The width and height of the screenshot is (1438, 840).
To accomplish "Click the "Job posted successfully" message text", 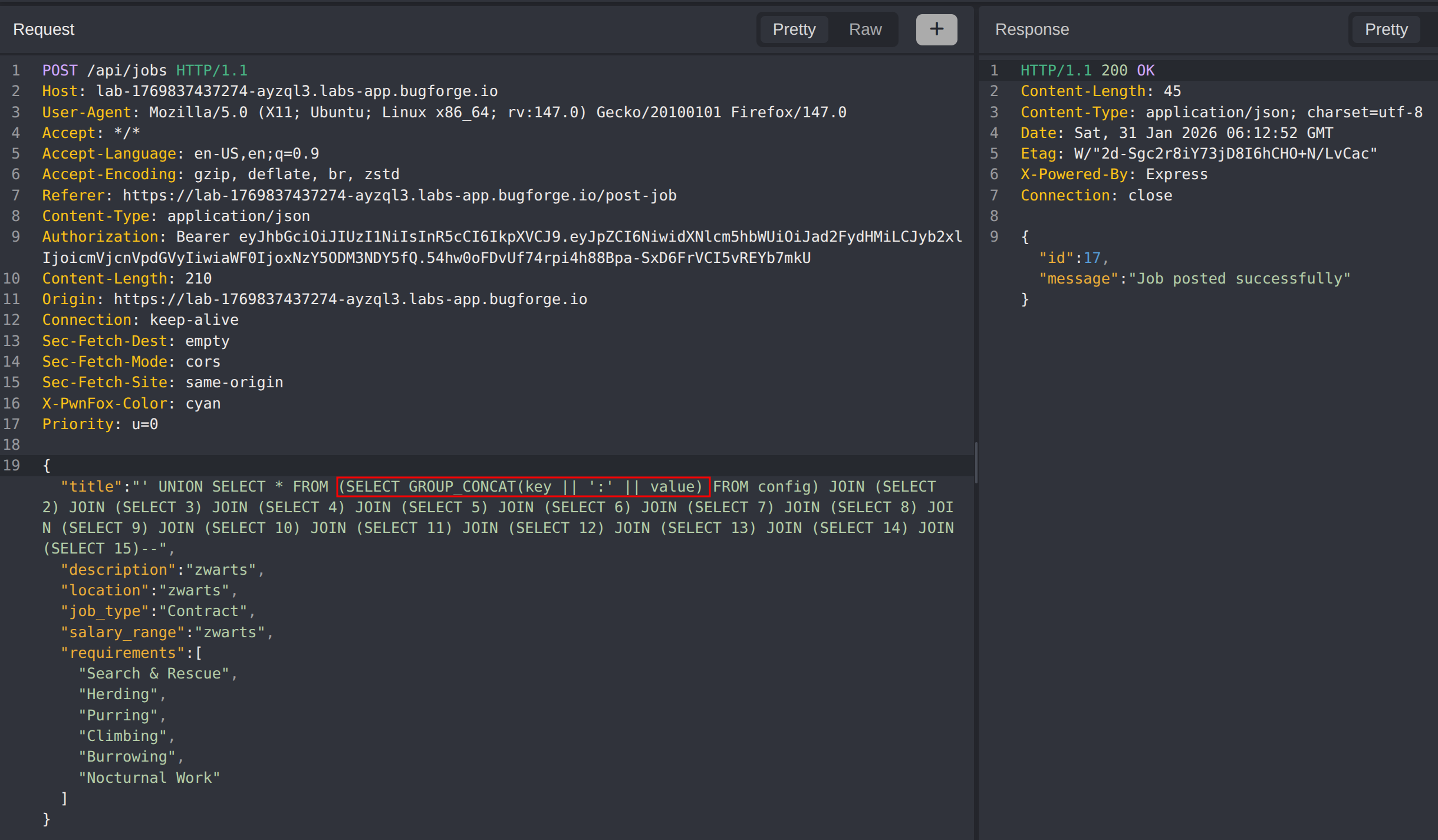I will pyautogui.click(x=1239, y=279).
